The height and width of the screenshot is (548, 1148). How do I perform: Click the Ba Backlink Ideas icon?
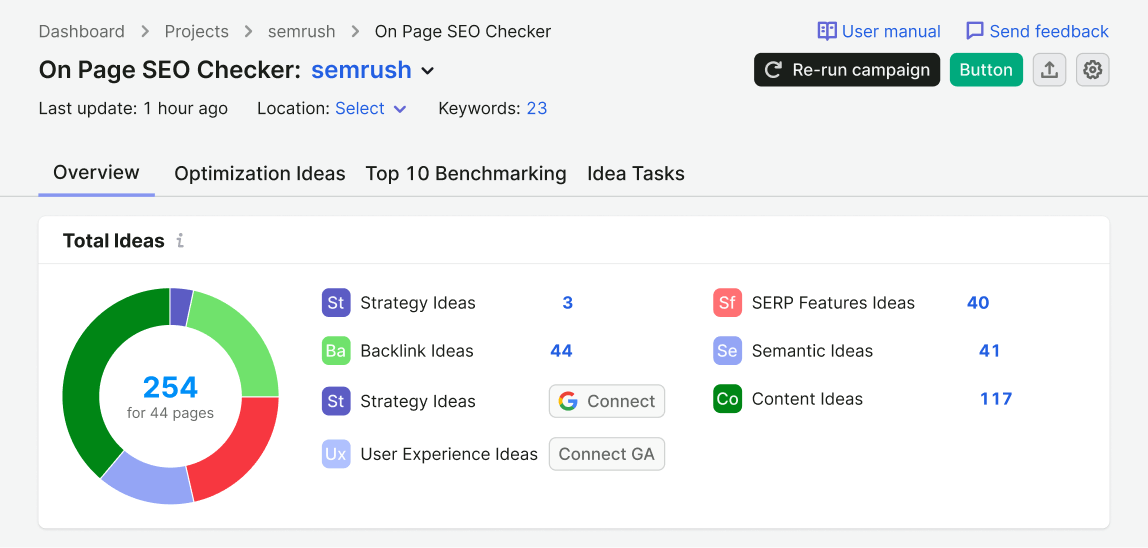point(336,351)
